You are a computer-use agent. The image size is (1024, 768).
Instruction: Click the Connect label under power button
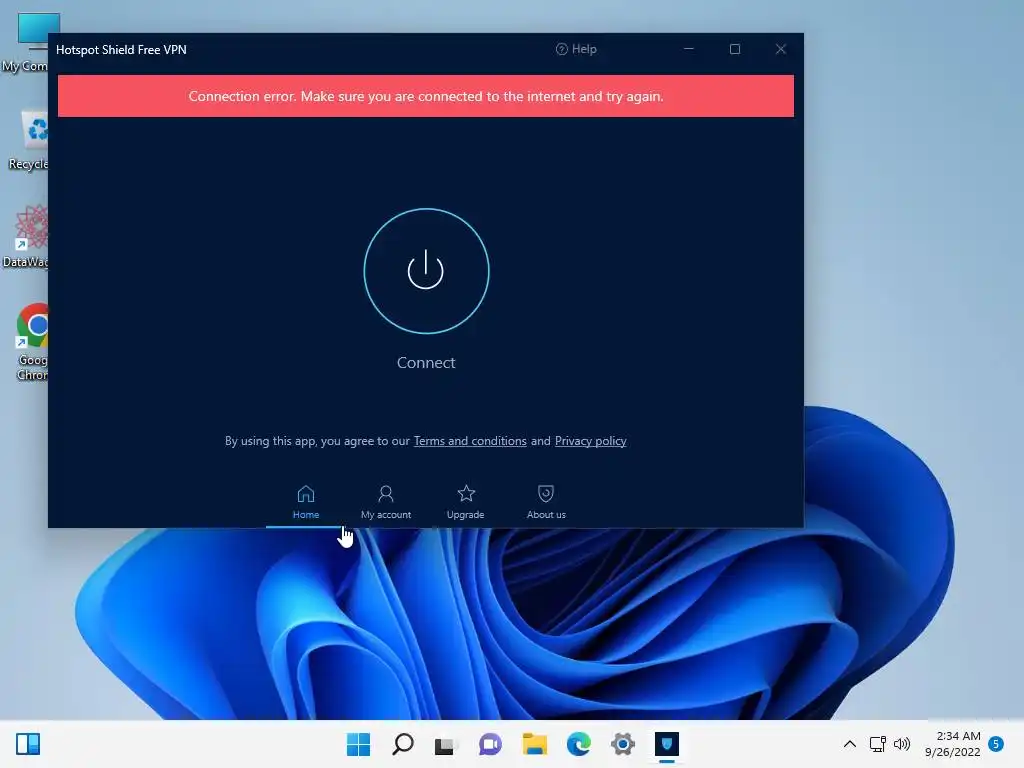click(x=426, y=362)
